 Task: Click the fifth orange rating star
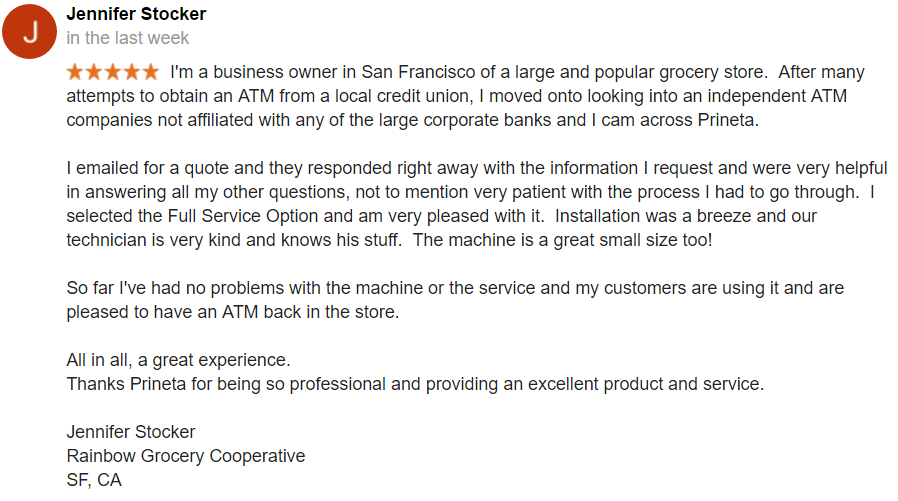151,72
